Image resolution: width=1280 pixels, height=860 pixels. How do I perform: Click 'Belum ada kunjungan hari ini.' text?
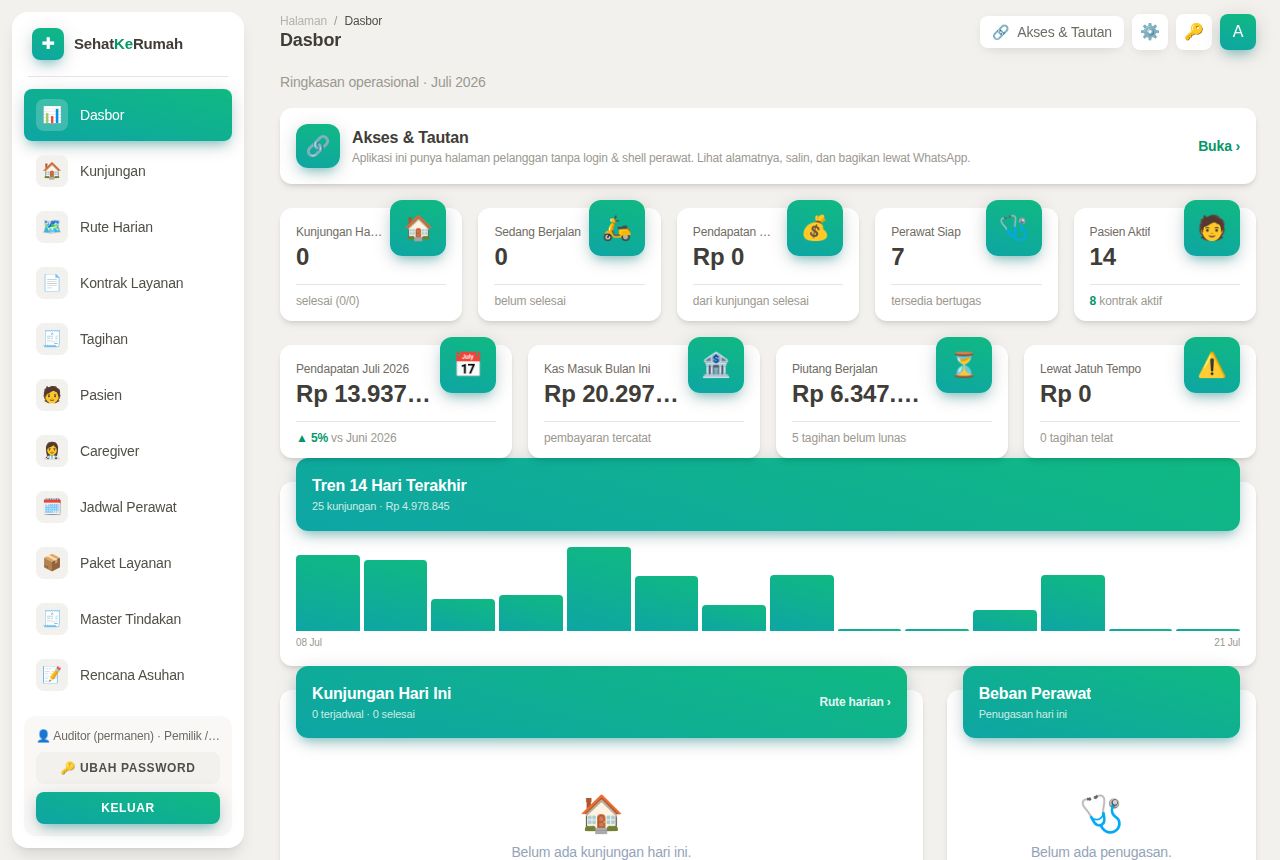601,852
